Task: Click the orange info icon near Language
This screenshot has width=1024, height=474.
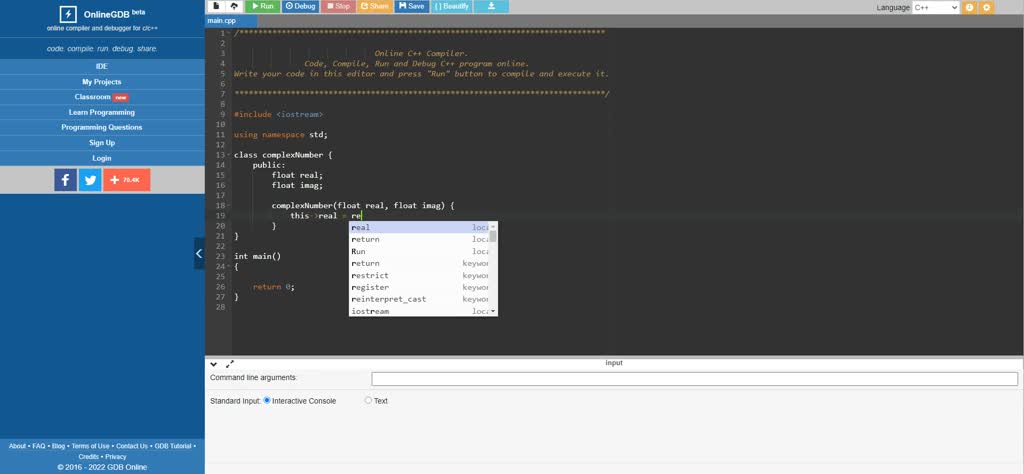Action: point(969,7)
